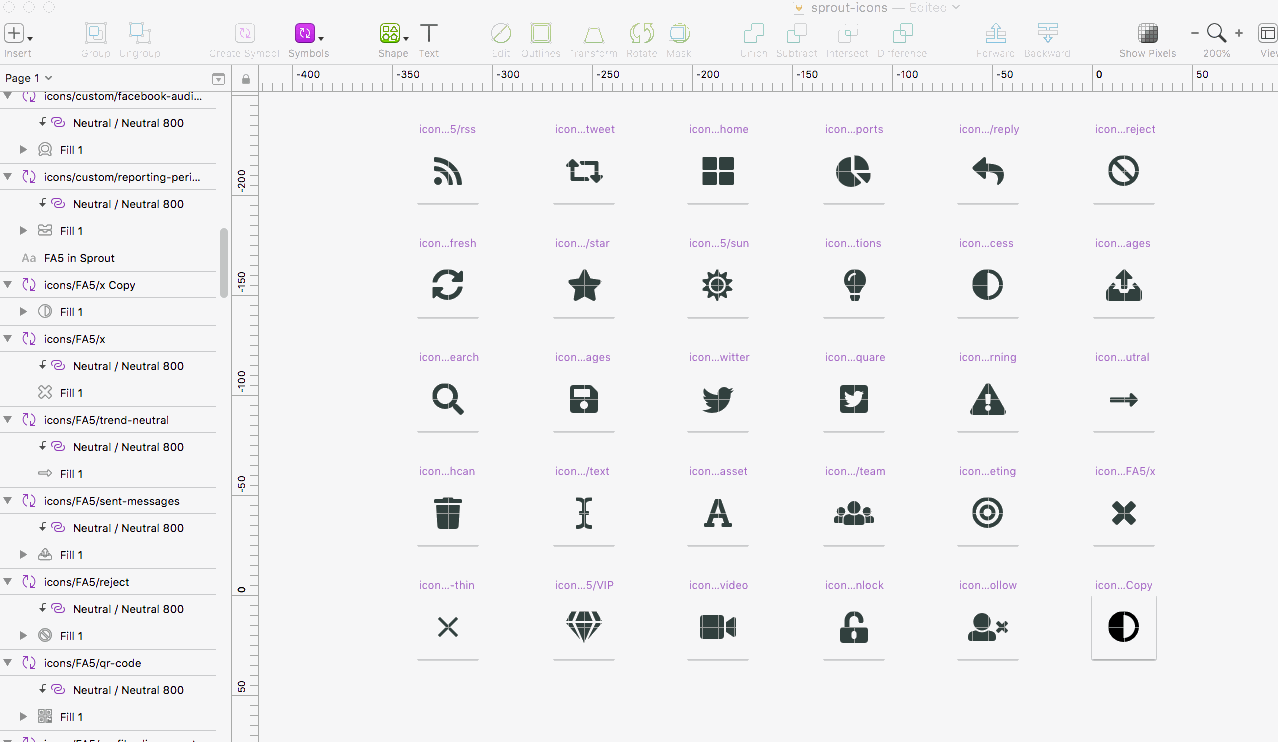Image resolution: width=1278 pixels, height=742 pixels.
Task: Expand Fill 1 under icons/FA5/reject
Action: tap(24, 636)
